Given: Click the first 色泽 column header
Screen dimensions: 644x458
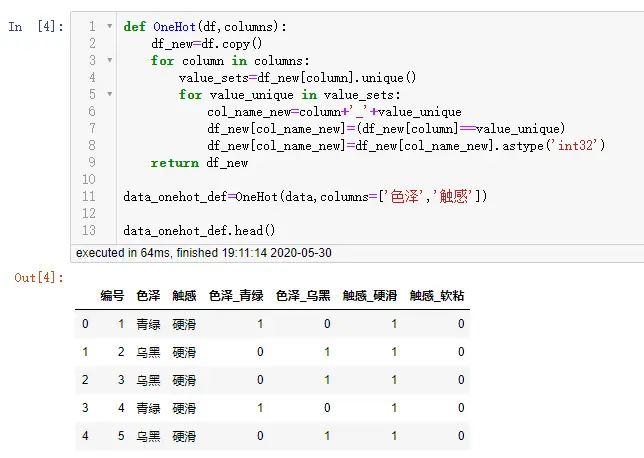Looking at the screenshot, I should click(x=148, y=296).
